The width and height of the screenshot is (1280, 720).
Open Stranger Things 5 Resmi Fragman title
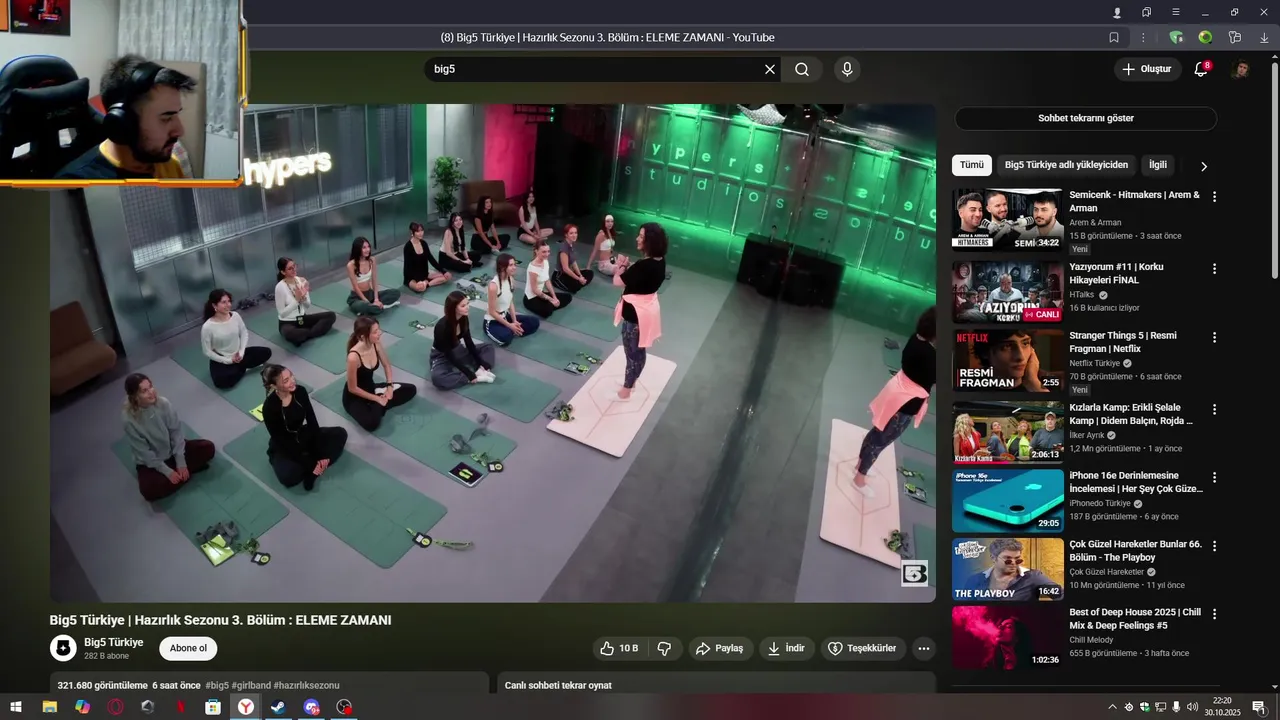click(x=1123, y=342)
